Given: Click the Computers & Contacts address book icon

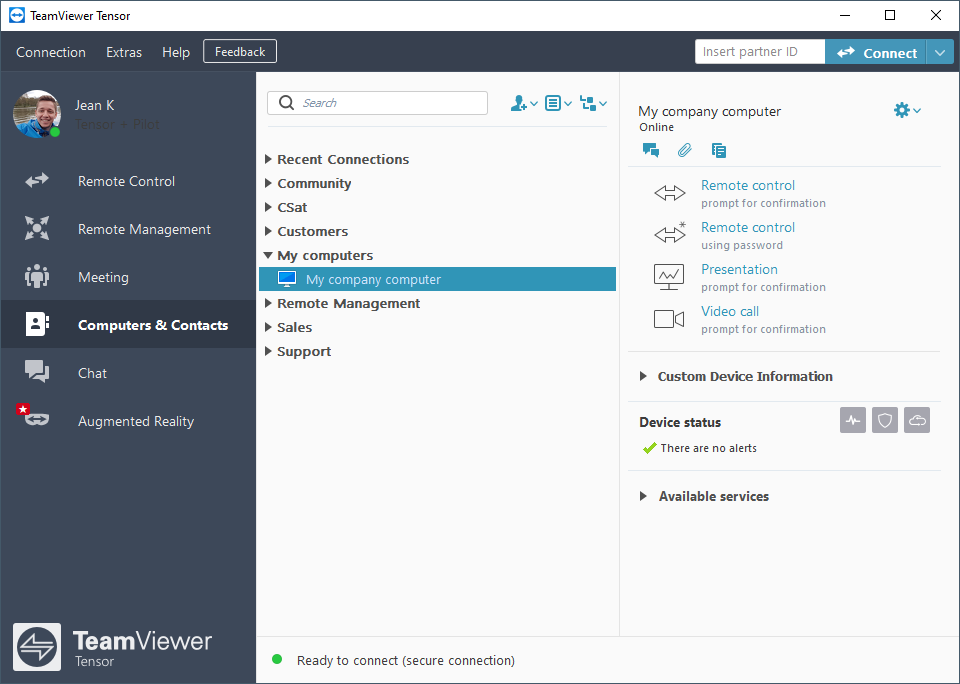Looking at the screenshot, I should 37,324.
